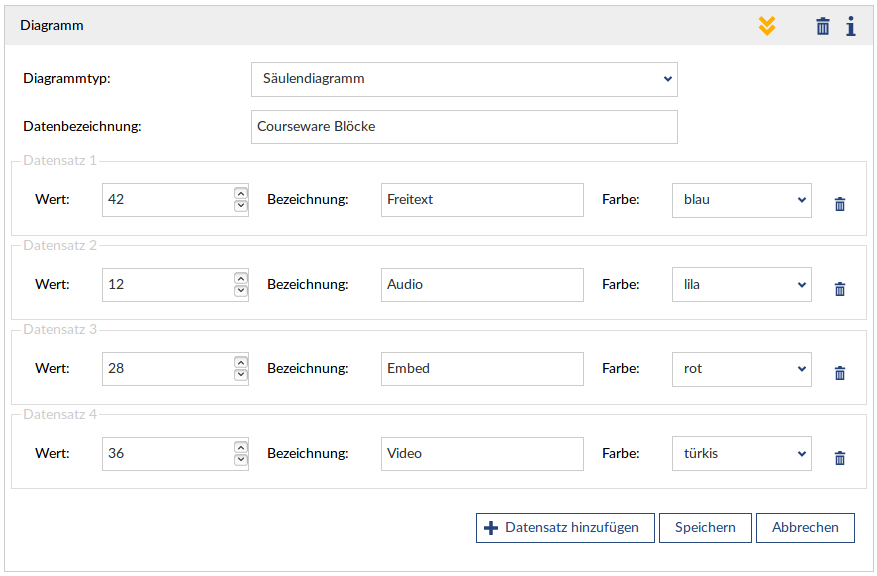Open the Farbe dropdown set to blau
The image size is (877, 576).
pos(741,200)
